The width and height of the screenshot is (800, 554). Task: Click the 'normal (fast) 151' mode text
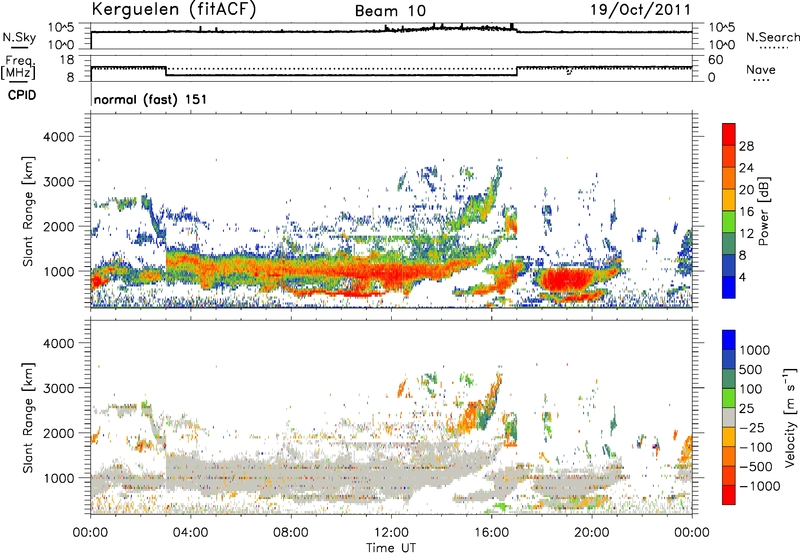[151, 99]
